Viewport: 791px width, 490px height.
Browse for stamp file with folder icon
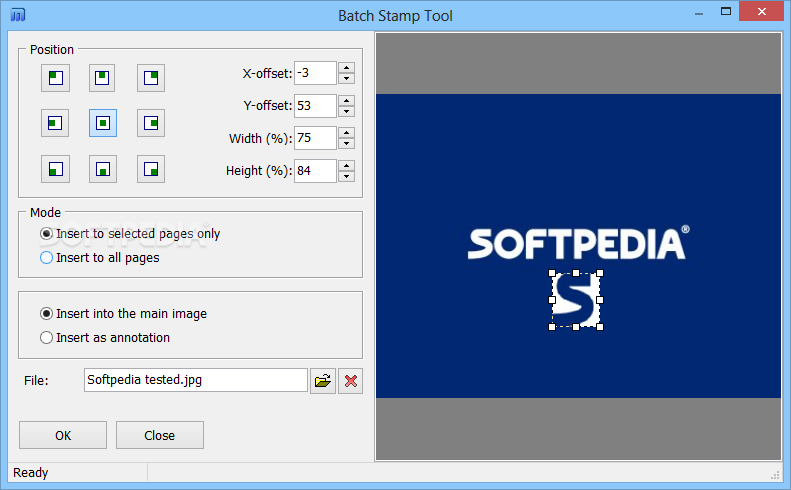pos(323,380)
